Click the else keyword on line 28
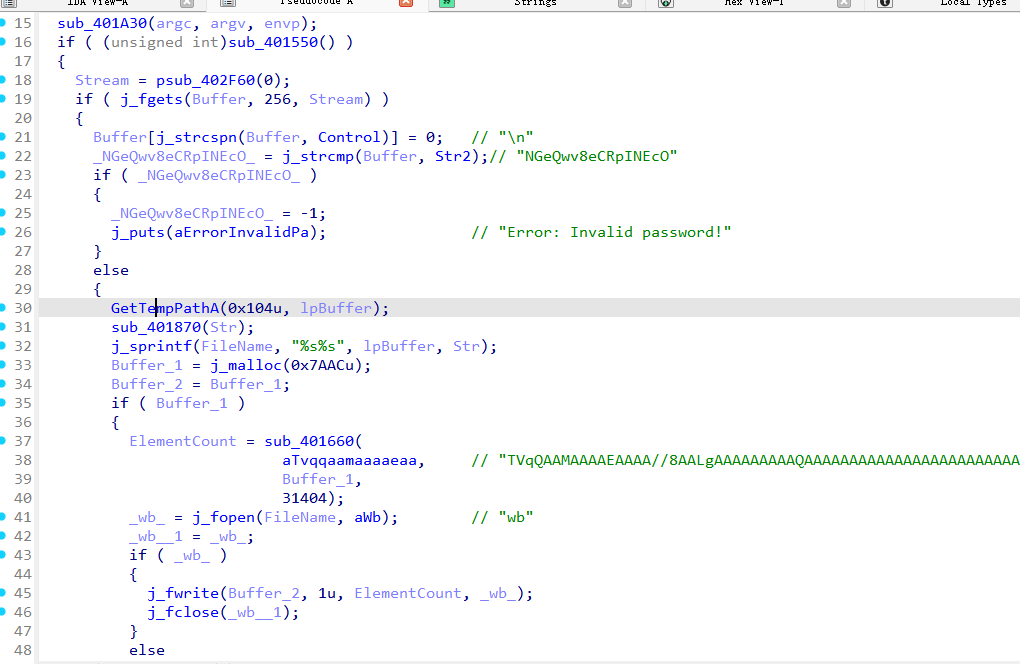The image size is (1020, 664). (x=111, y=271)
